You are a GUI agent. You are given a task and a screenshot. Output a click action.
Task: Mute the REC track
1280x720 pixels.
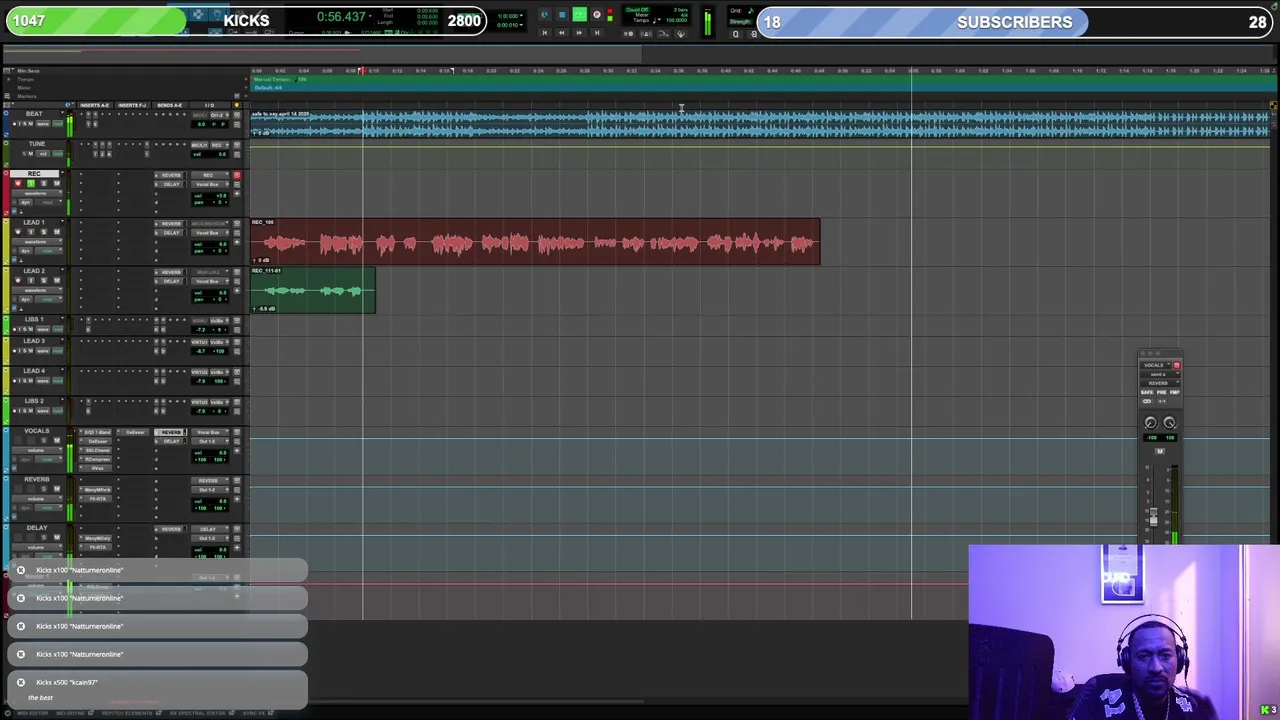tap(57, 183)
